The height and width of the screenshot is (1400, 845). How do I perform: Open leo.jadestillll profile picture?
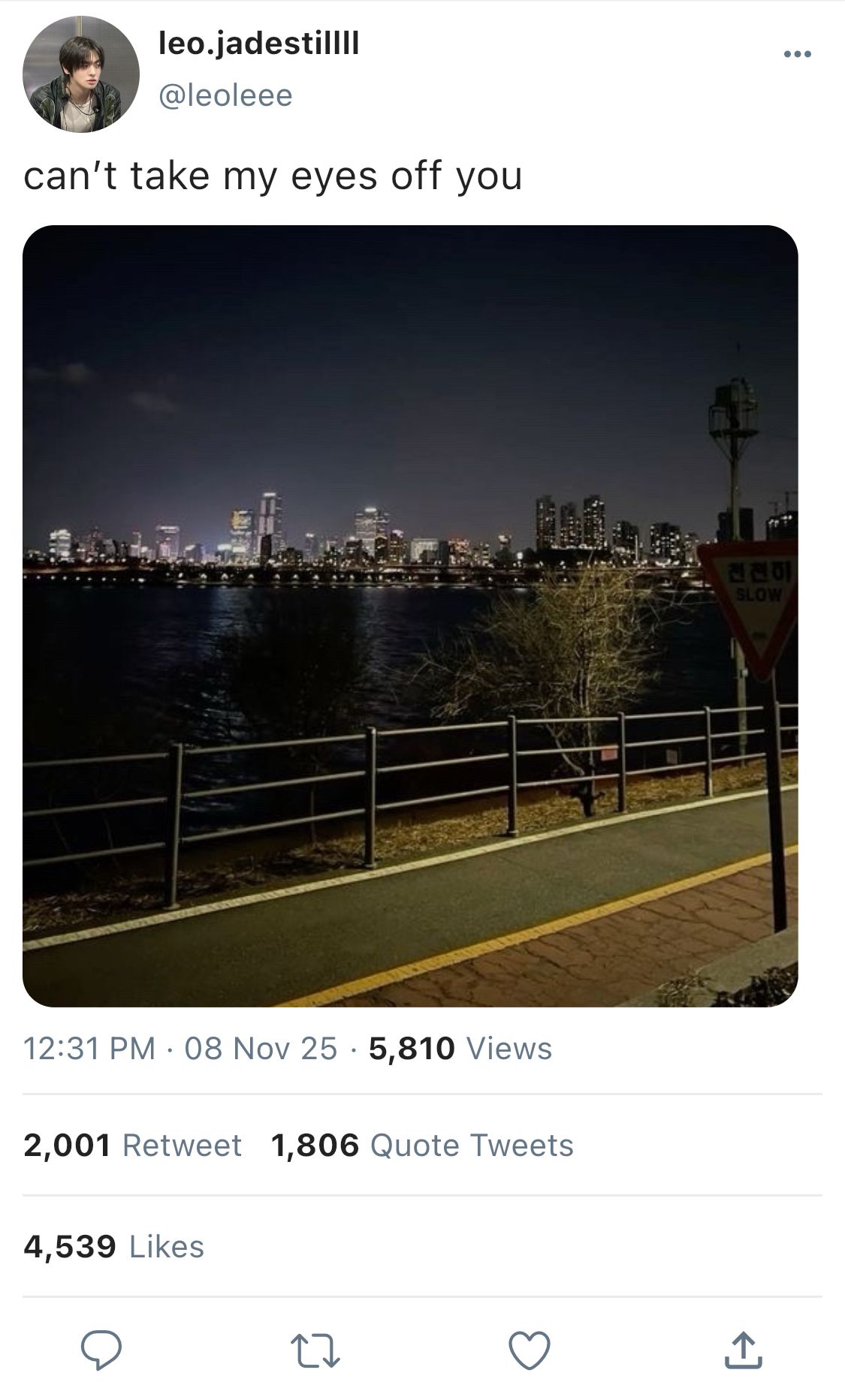click(81, 74)
